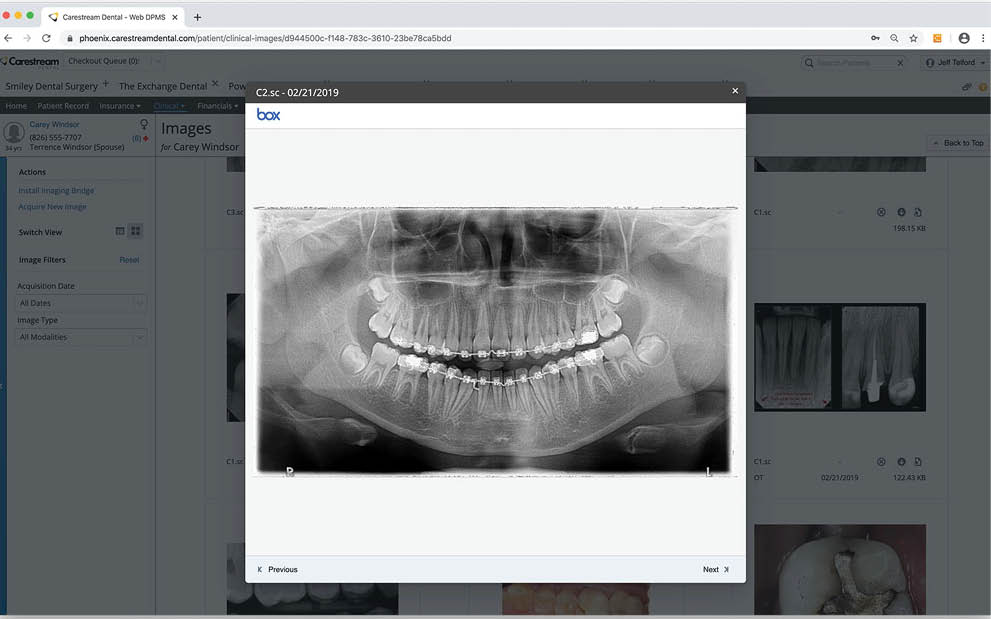The width and height of the screenshot is (991, 619).
Task: Click the Box logo in preview
Action: [x=268, y=115]
